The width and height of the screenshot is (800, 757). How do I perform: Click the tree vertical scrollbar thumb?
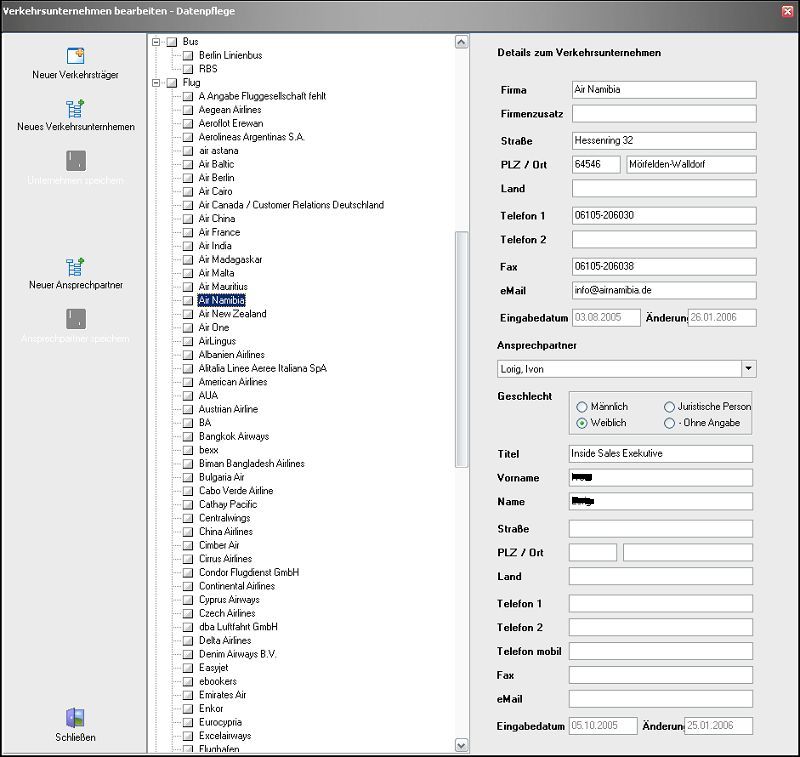(x=461, y=349)
